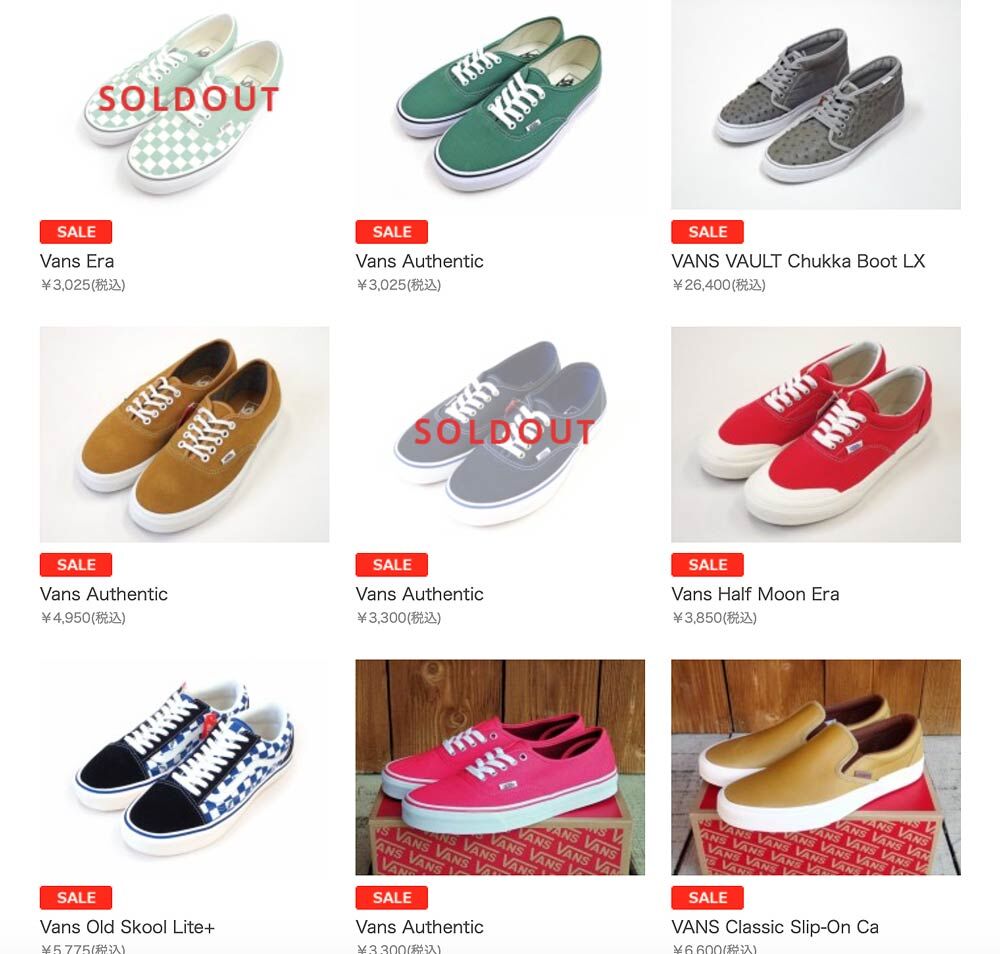The image size is (1000, 954).
Task: Click the Vans Era product title
Action: tap(77, 261)
